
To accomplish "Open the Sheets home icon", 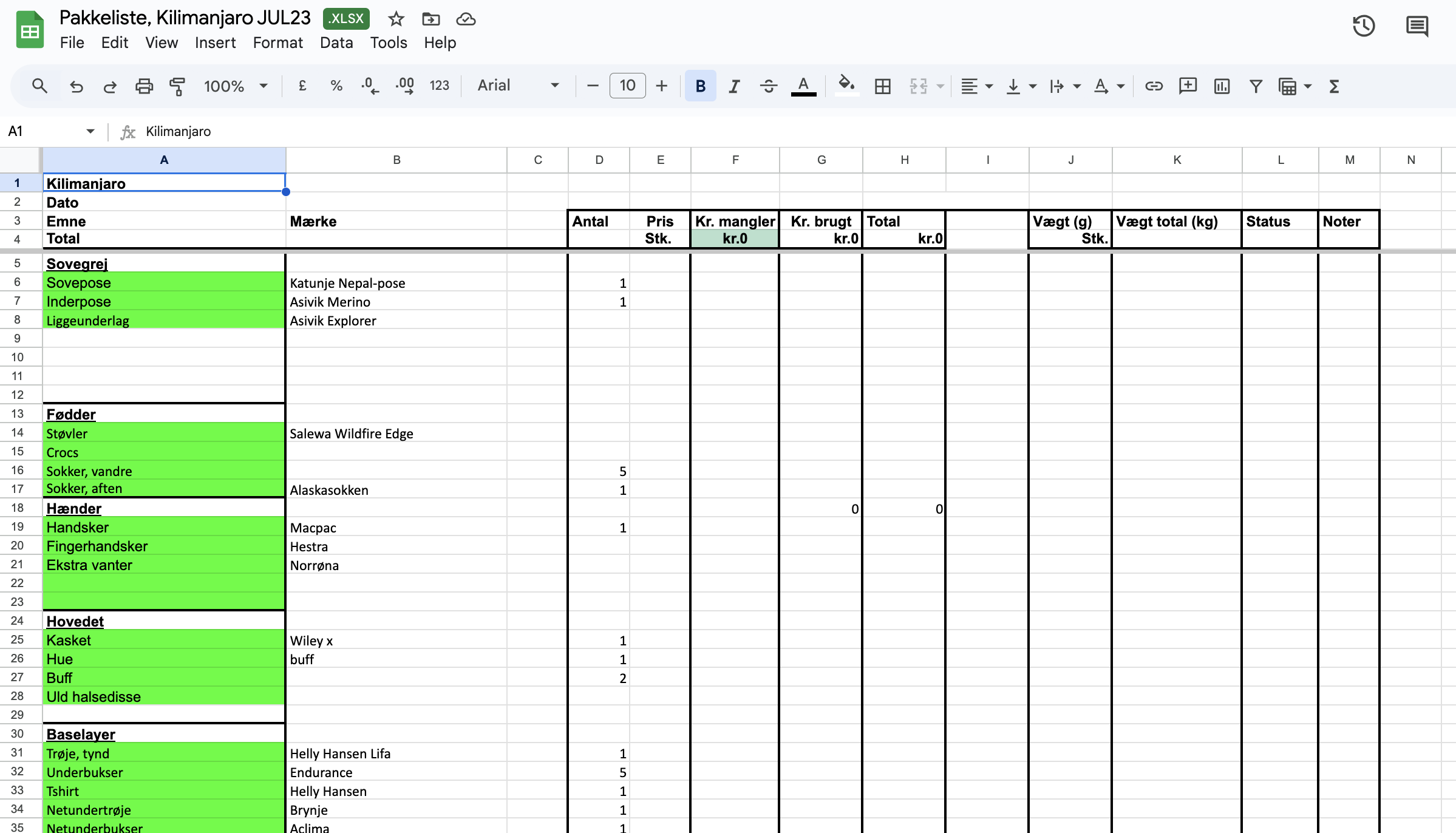I will (x=30, y=30).
